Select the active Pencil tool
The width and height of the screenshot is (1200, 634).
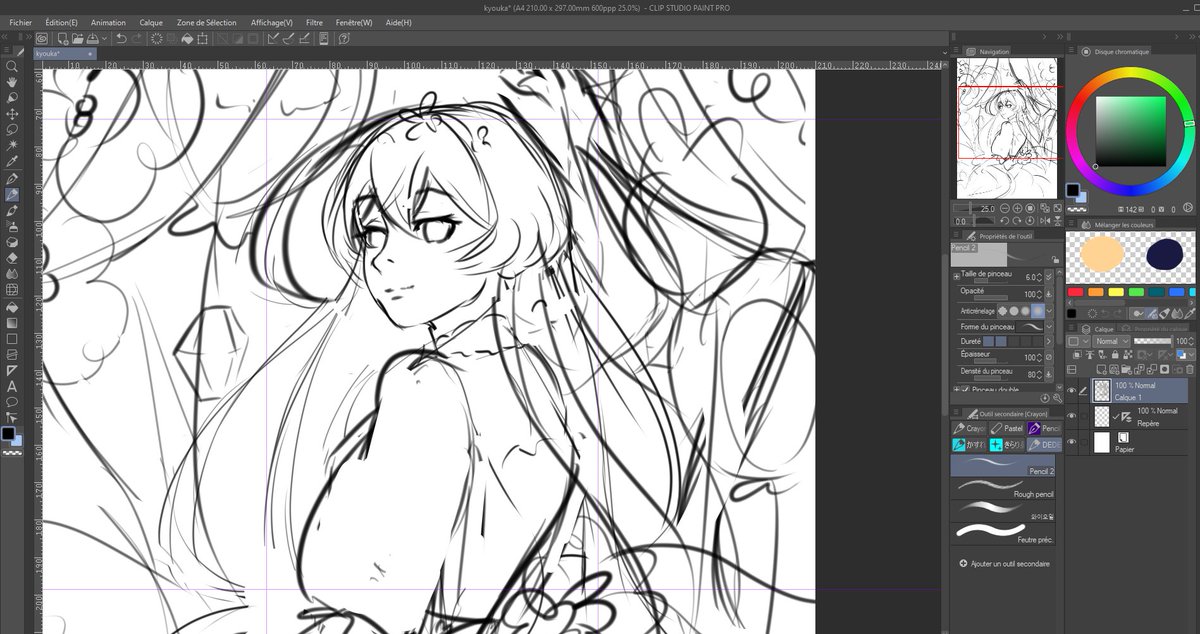[12, 194]
